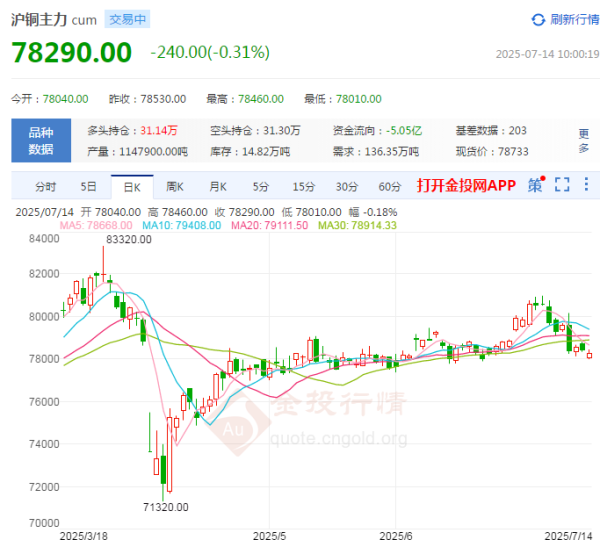Switch to the 60分 chart tab
Viewport: 600px width, 540px height.
pos(390,187)
